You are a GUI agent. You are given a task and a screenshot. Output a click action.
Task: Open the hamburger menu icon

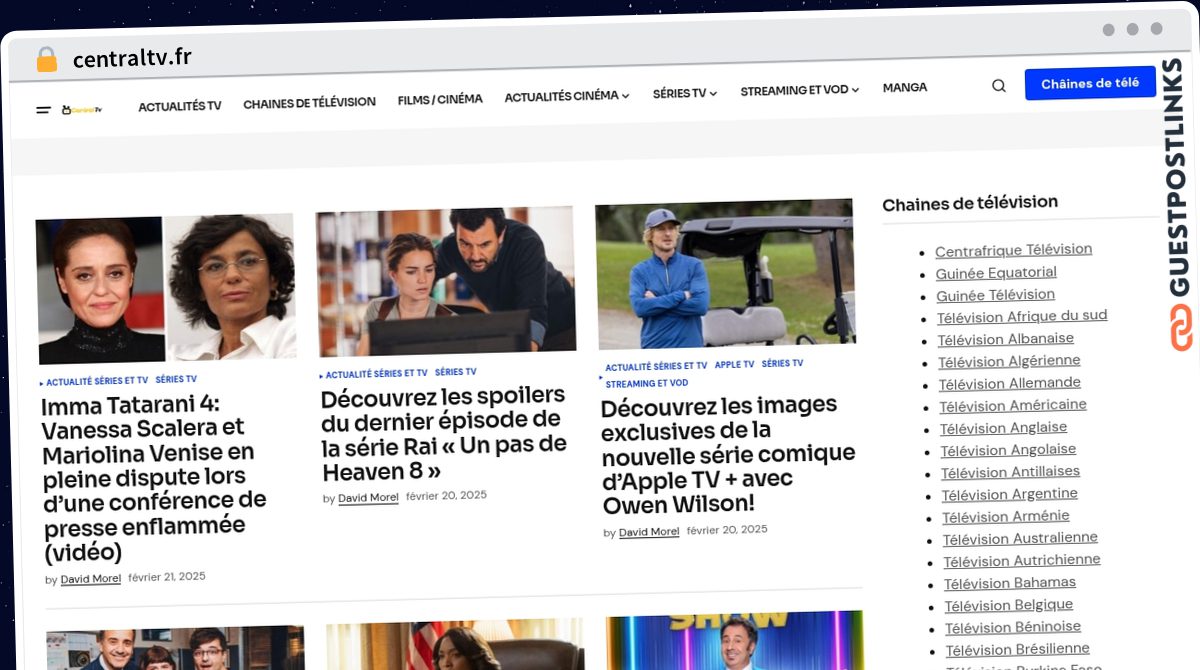point(43,109)
